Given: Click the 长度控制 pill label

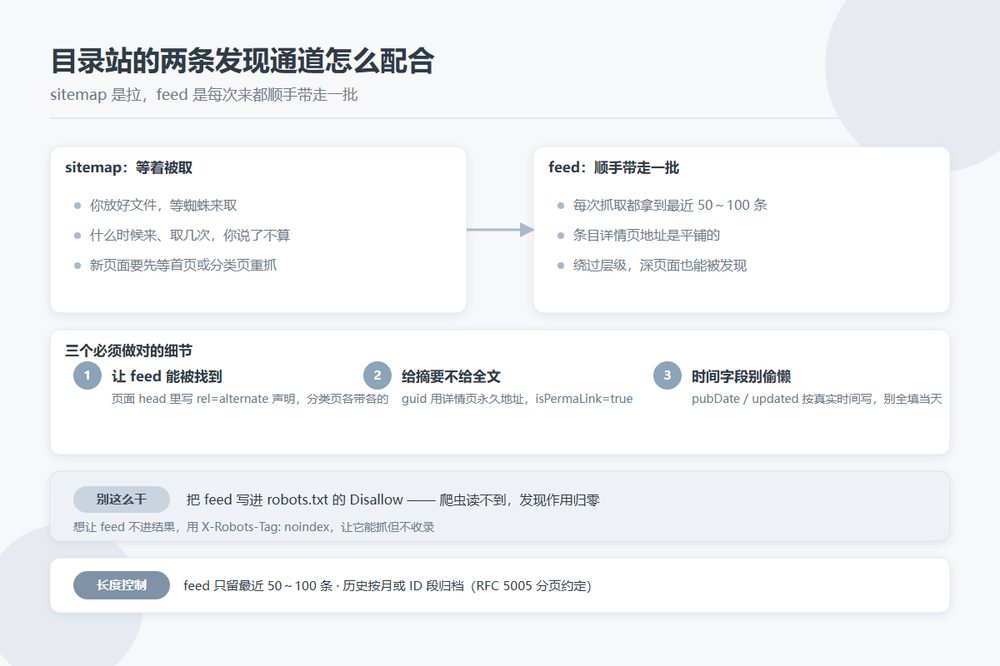Looking at the screenshot, I should [121, 585].
